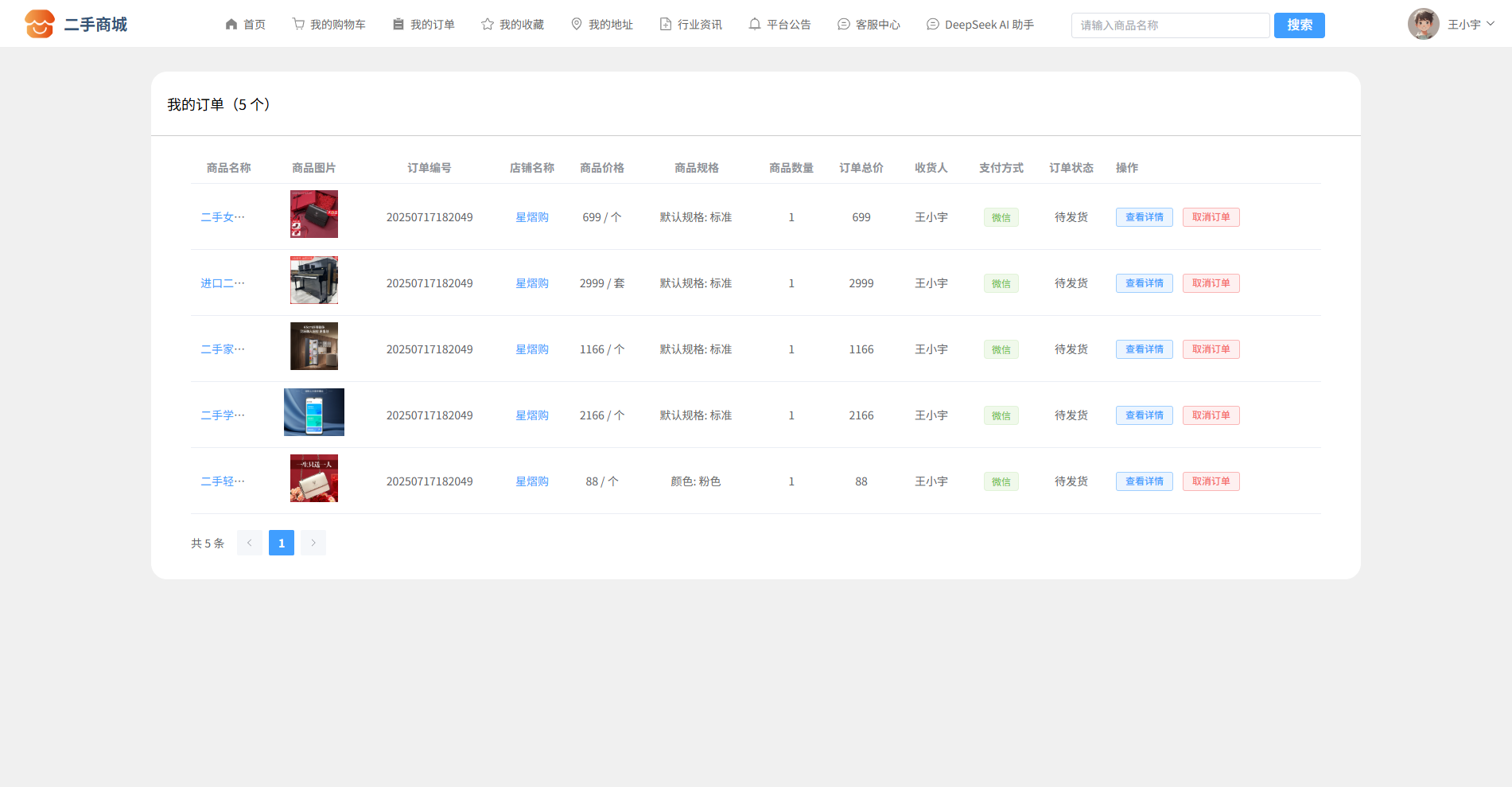The image size is (1512, 787).
Task: Click the blue 搜索 button
Action: [x=1299, y=25]
